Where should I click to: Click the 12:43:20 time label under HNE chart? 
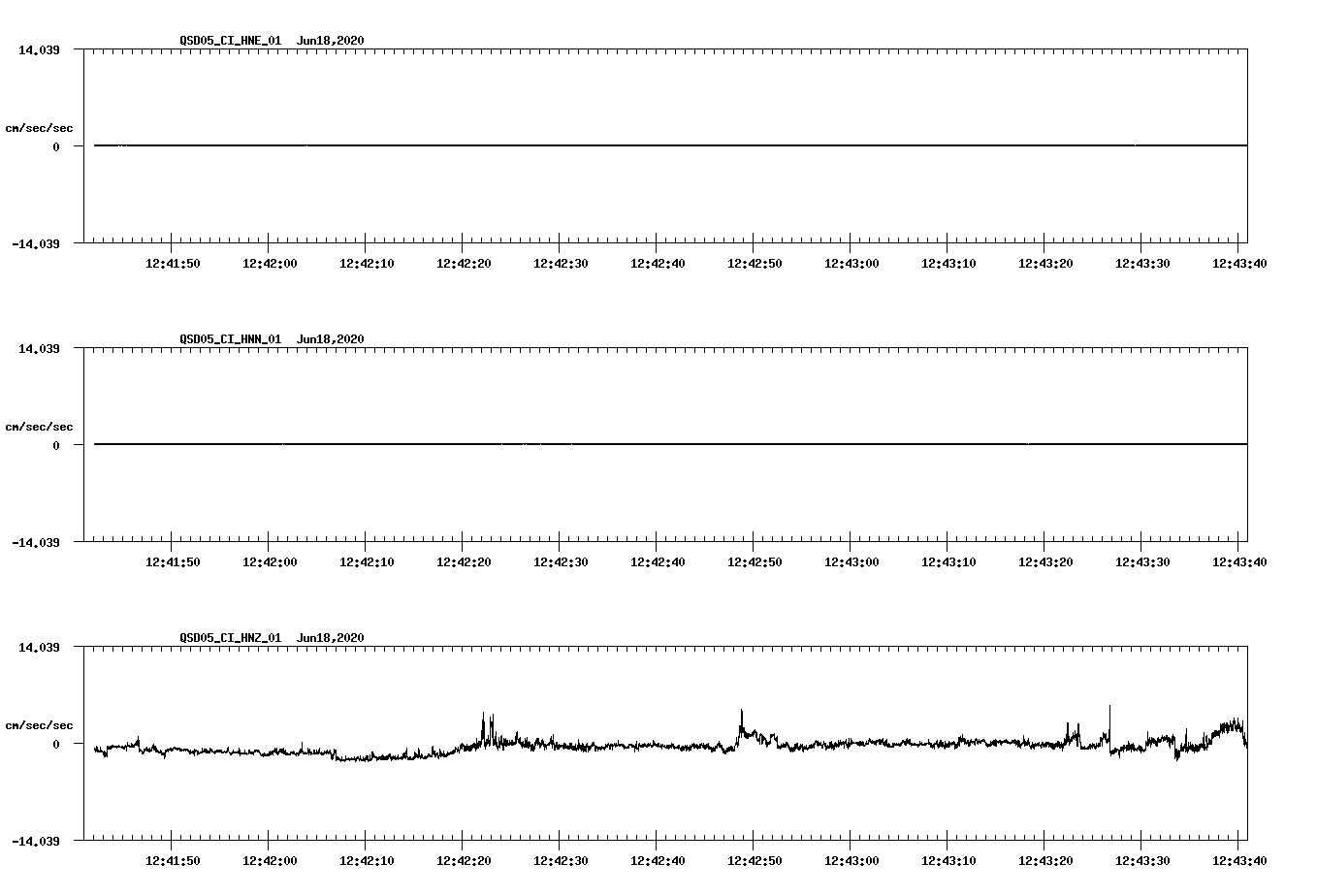[x=1045, y=263]
